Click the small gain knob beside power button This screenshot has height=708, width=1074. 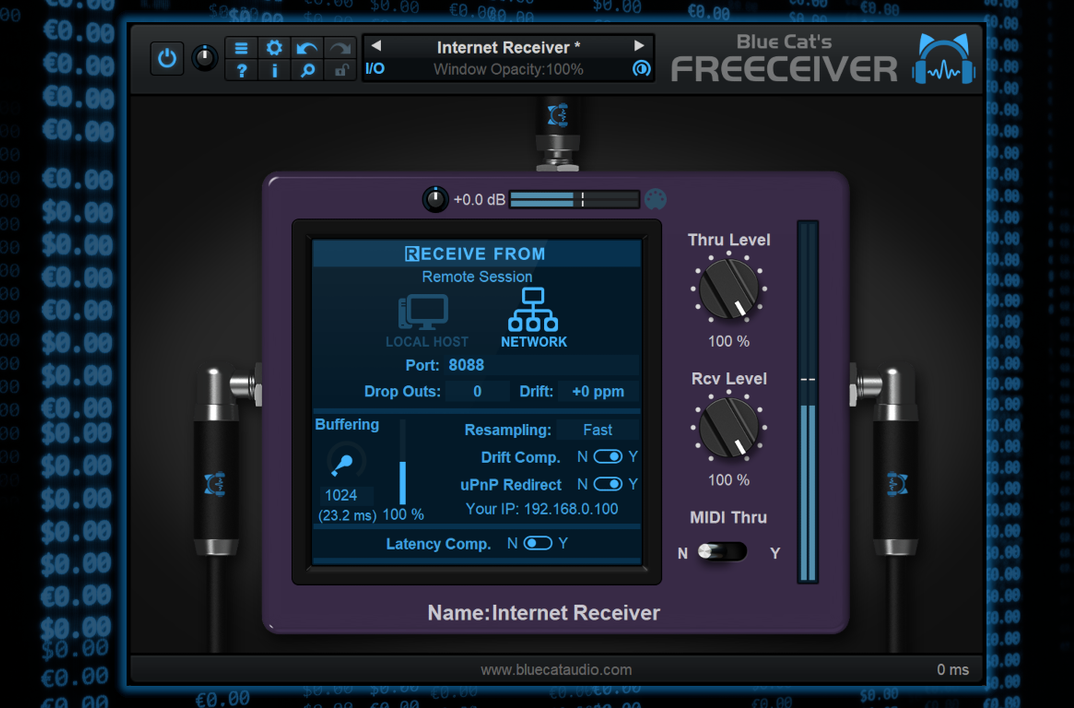click(x=204, y=58)
